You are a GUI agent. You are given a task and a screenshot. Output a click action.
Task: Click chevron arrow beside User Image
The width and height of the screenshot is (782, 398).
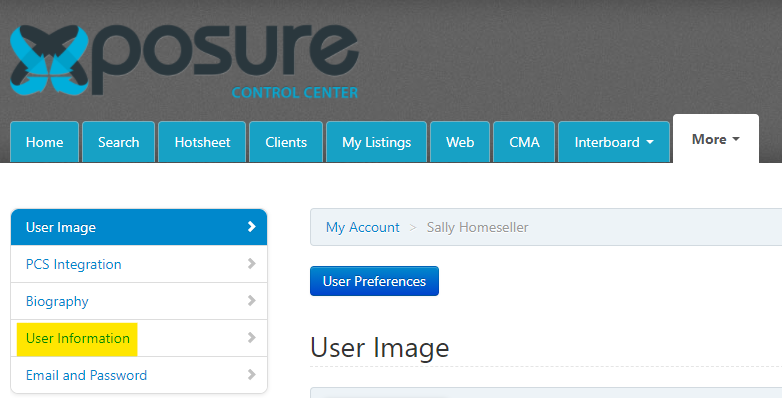(x=252, y=226)
